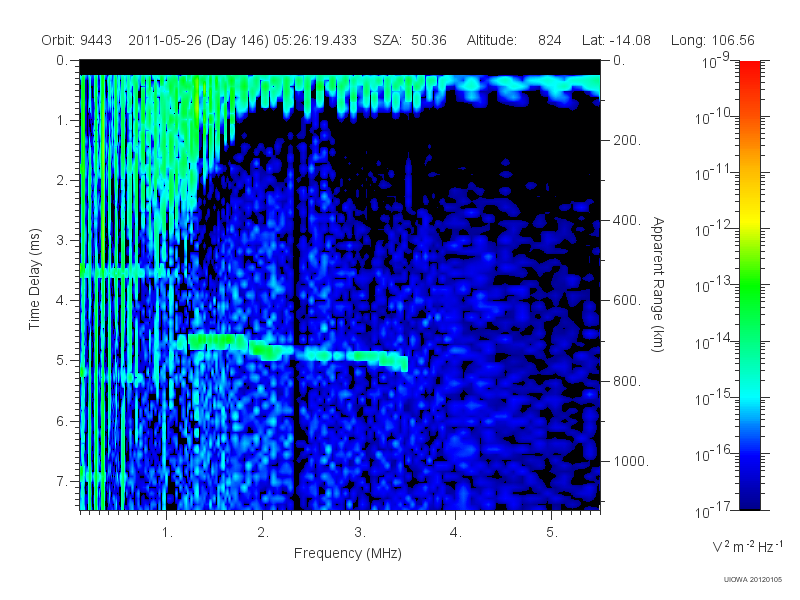Click the '4.' frequency axis tick label

point(456,533)
